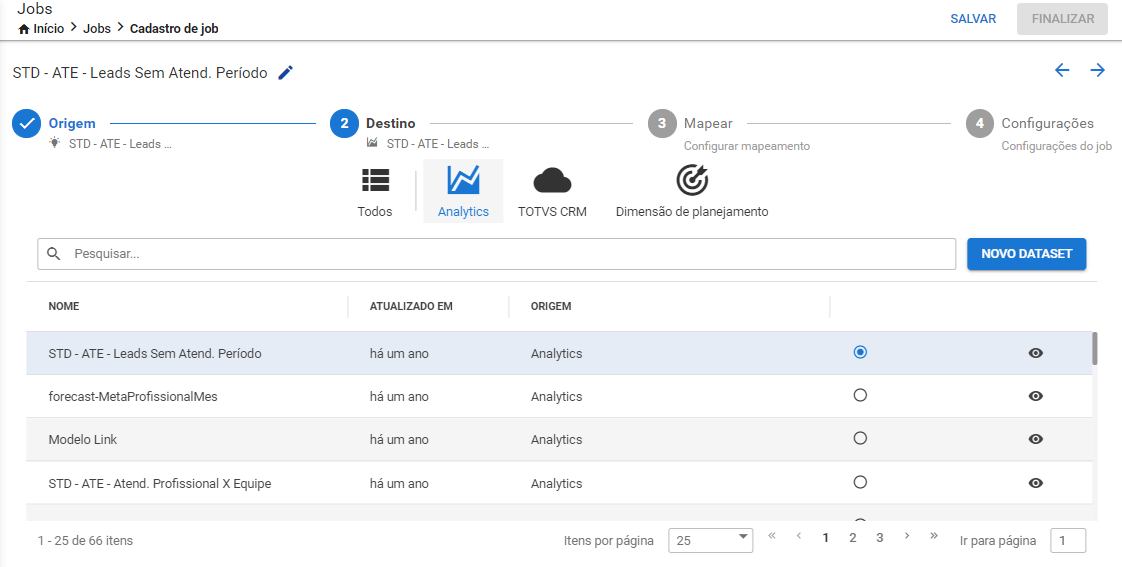Go to previous page with single chevron
Viewport: 1122px width, 567px height.
click(x=799, y=536)
